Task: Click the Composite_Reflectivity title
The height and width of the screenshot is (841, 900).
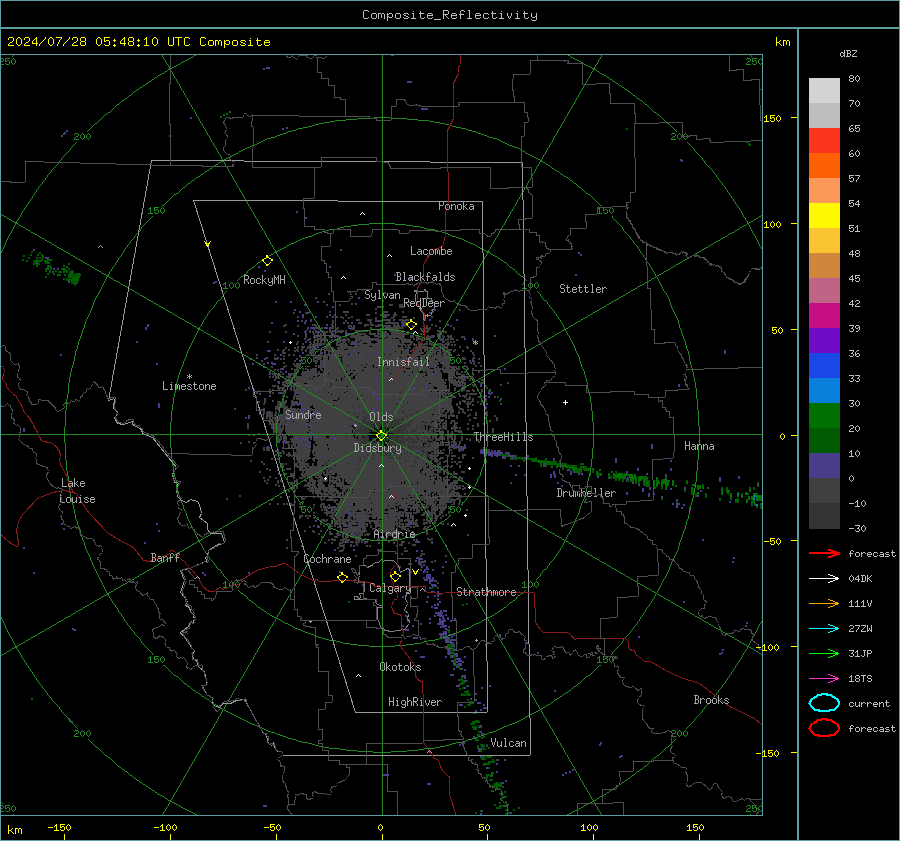Action: click(x=449, y=15)
